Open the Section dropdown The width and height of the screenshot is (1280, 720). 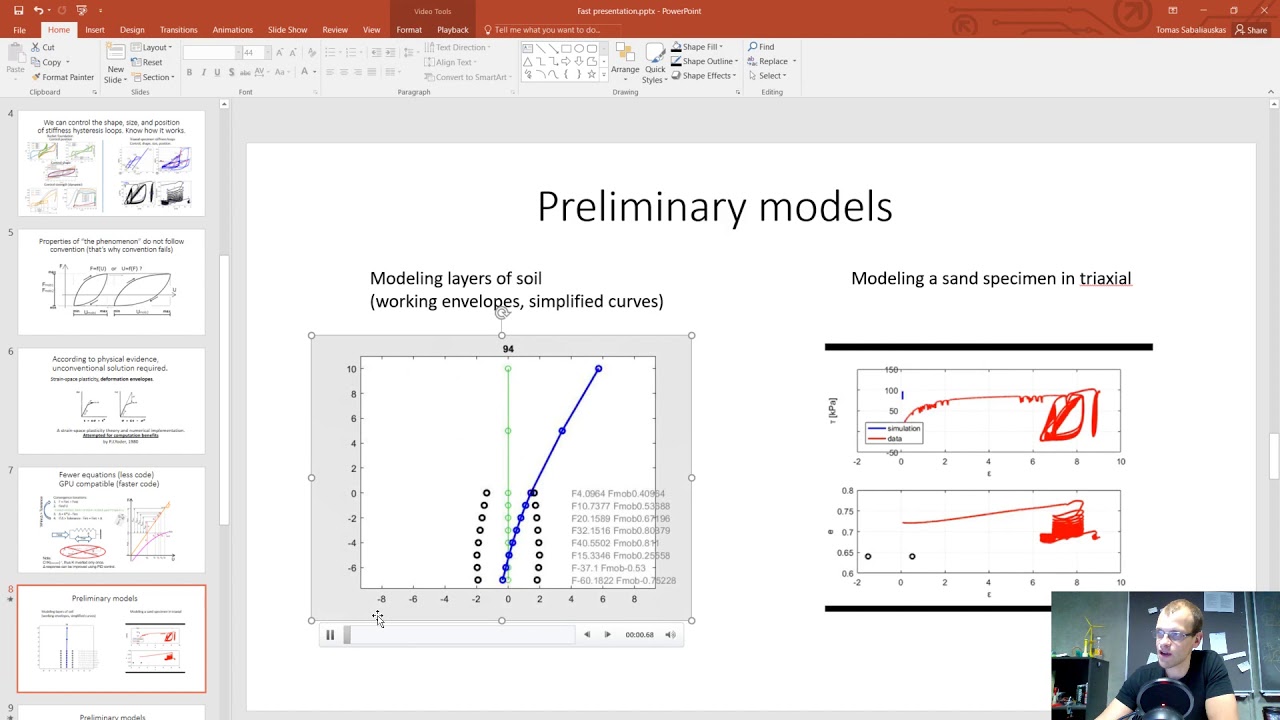pos(153,77)
